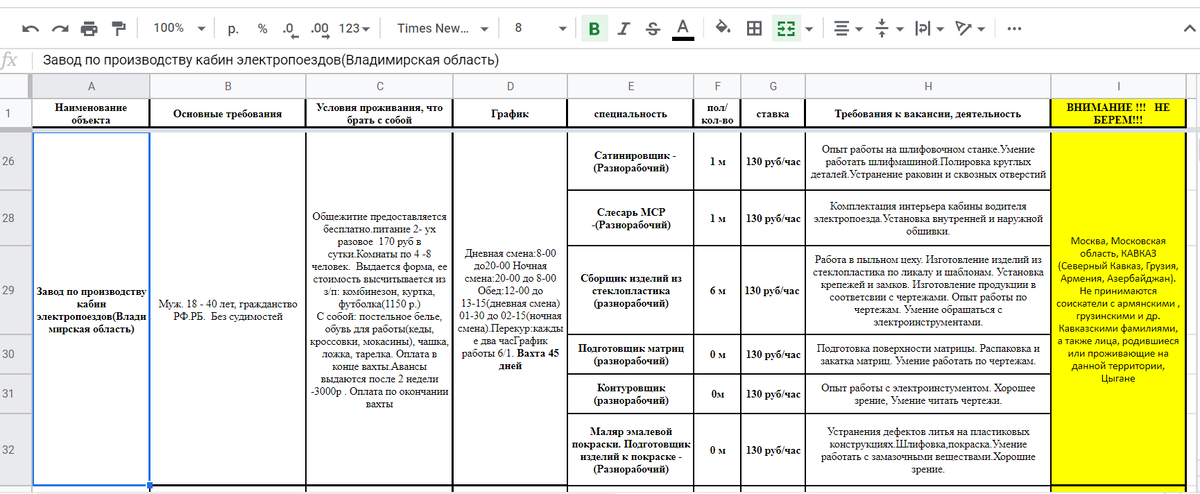Image resolution: width=1200 pixels, height=494 pixels.
Task: Open the three-dot more toolbar options
Action: (1014, 28)
